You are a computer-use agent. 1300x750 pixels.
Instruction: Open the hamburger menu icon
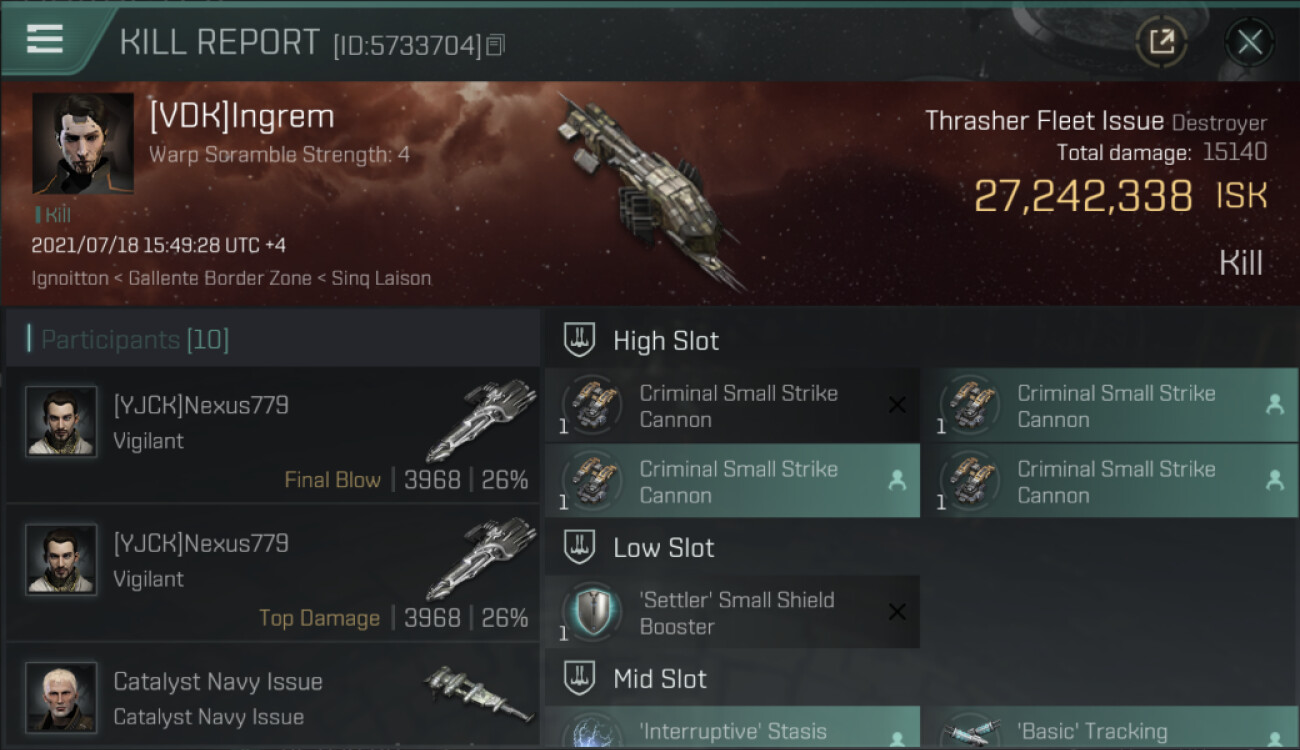click(44, 38)
